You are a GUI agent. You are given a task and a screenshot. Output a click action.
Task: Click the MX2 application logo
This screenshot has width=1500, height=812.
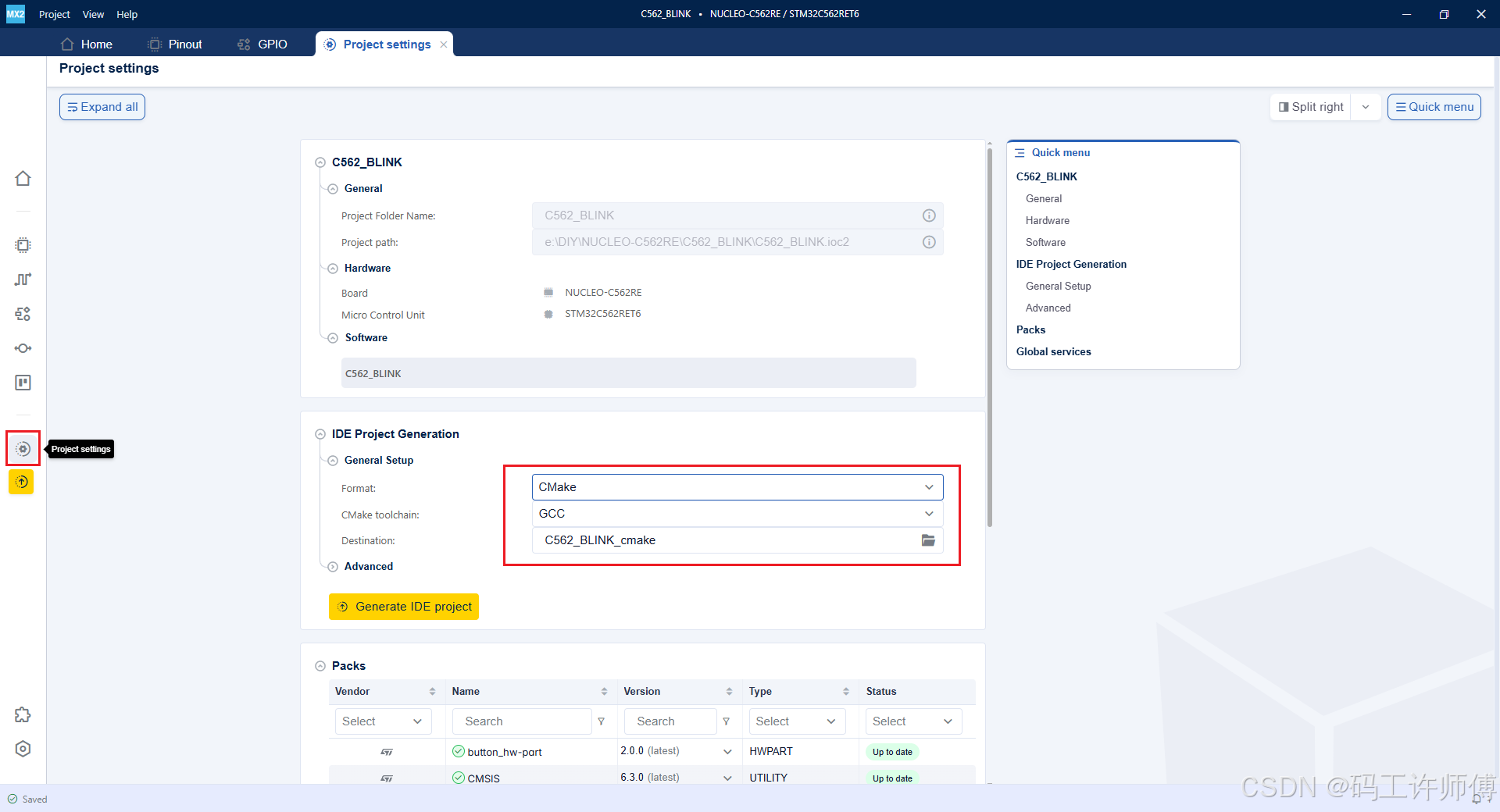tap(16, 14)
